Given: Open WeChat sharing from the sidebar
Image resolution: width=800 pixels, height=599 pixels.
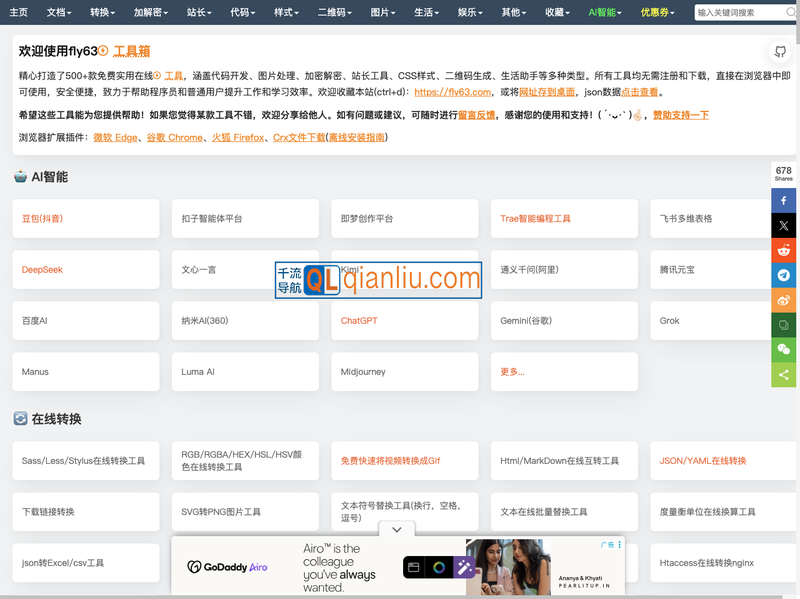Looking at the screenshot, I should [x=784, y=350].
